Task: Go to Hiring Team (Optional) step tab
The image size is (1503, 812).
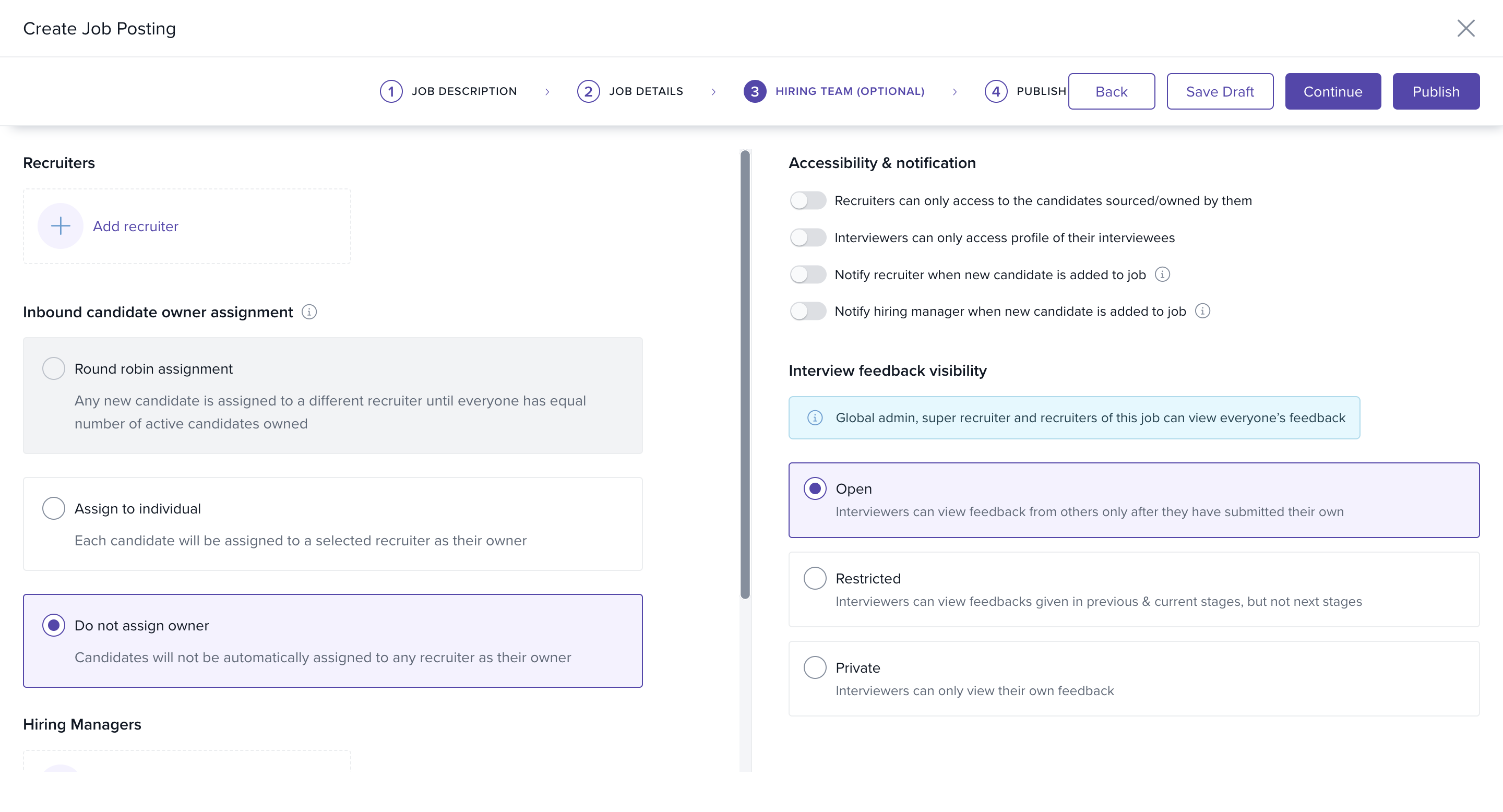Action: click(x=849, y=91)
